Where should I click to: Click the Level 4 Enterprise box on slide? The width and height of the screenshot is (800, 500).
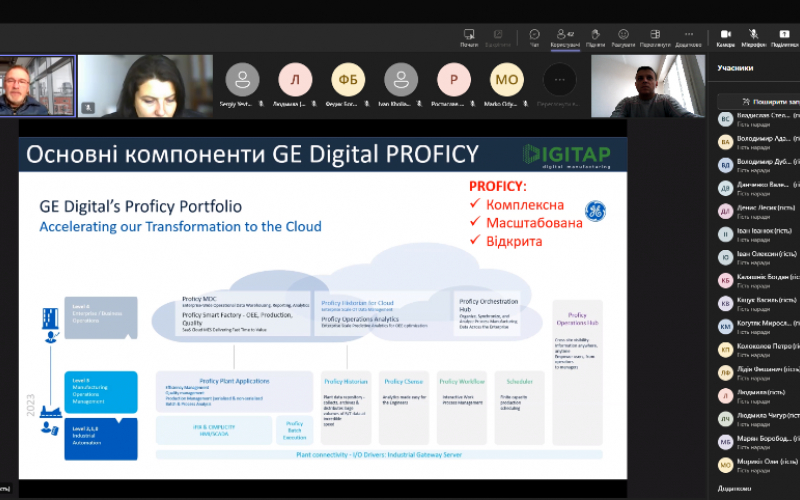[x=101, y=317]
